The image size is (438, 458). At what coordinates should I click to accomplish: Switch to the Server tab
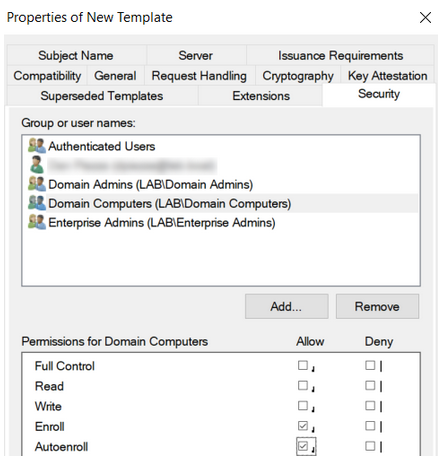[196, 55]
